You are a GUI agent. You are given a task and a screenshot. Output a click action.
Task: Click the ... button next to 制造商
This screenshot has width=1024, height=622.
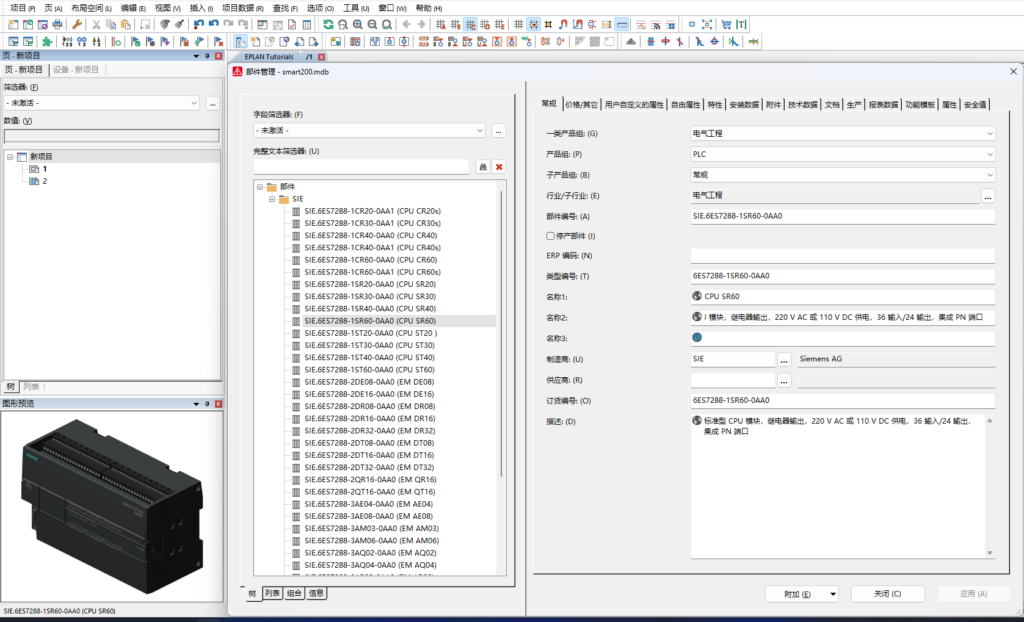[x=784, y=359]
